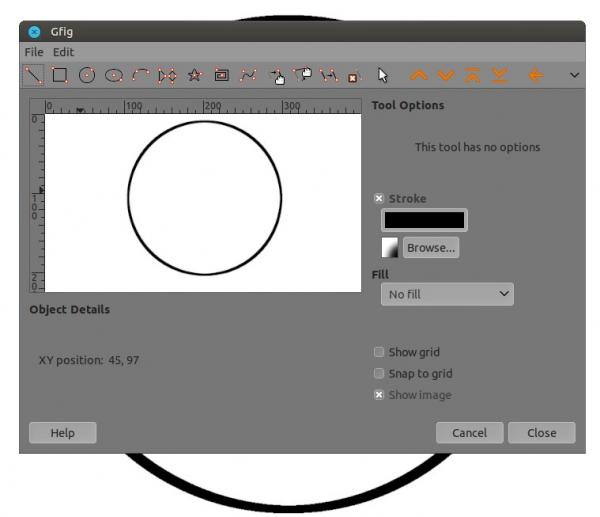The height and width of the screenshot is (517, 600).
Task: Click the Help button
Action: [x=63, y=433]
